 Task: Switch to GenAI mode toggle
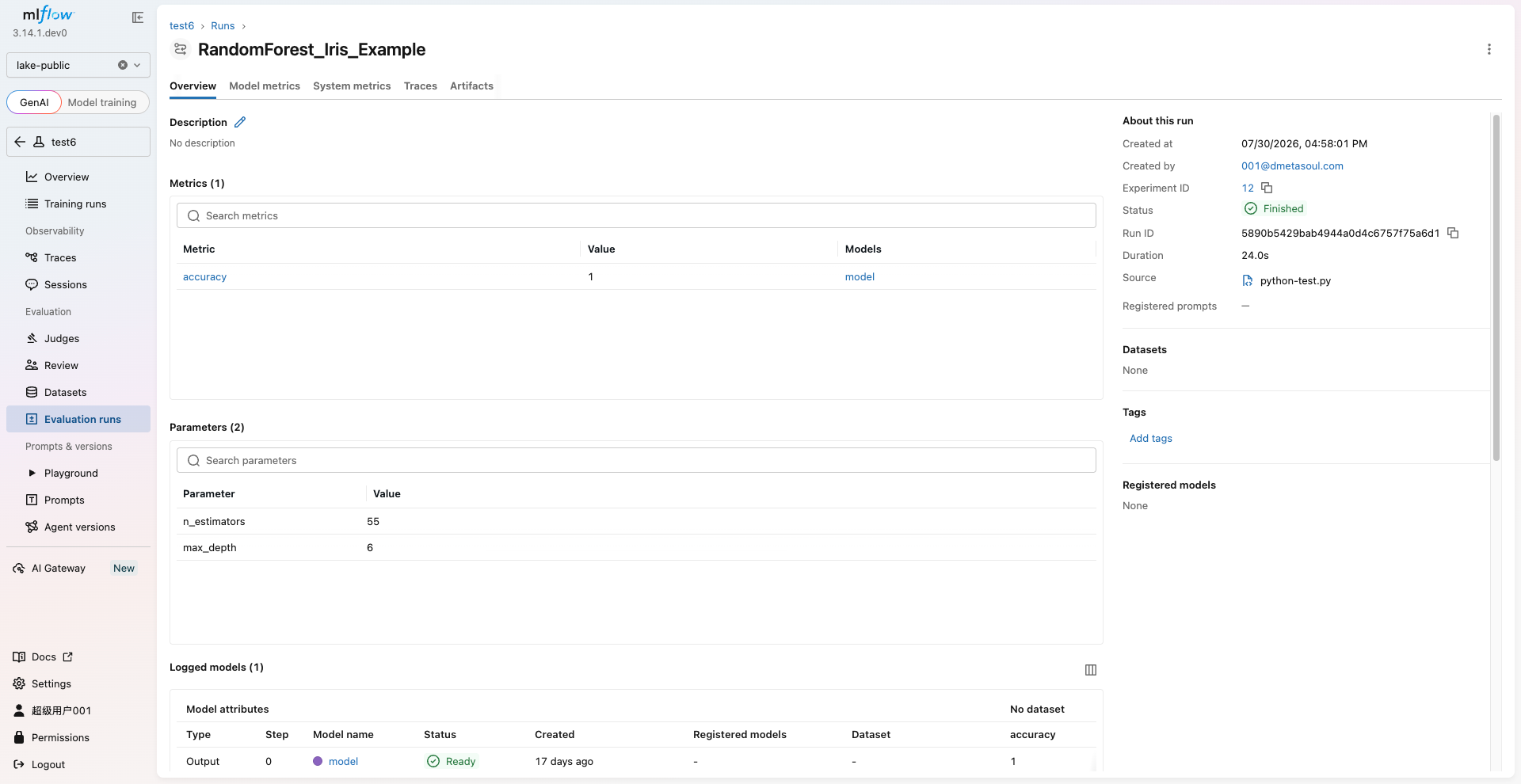click(34, 102)
